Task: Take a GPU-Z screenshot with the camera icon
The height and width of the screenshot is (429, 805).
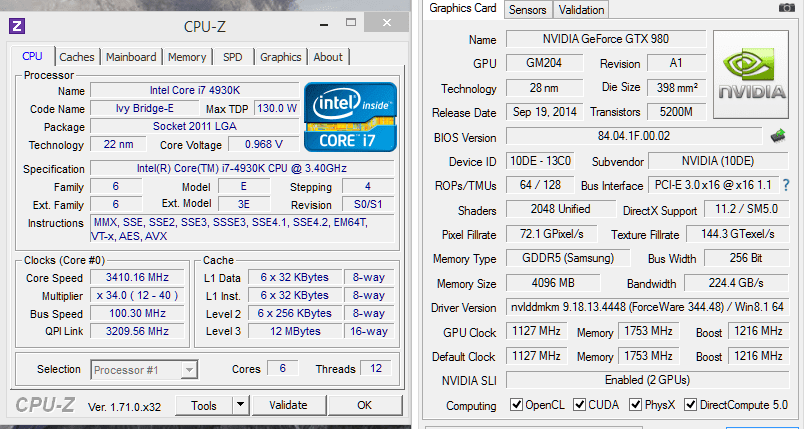Action: 787,8
